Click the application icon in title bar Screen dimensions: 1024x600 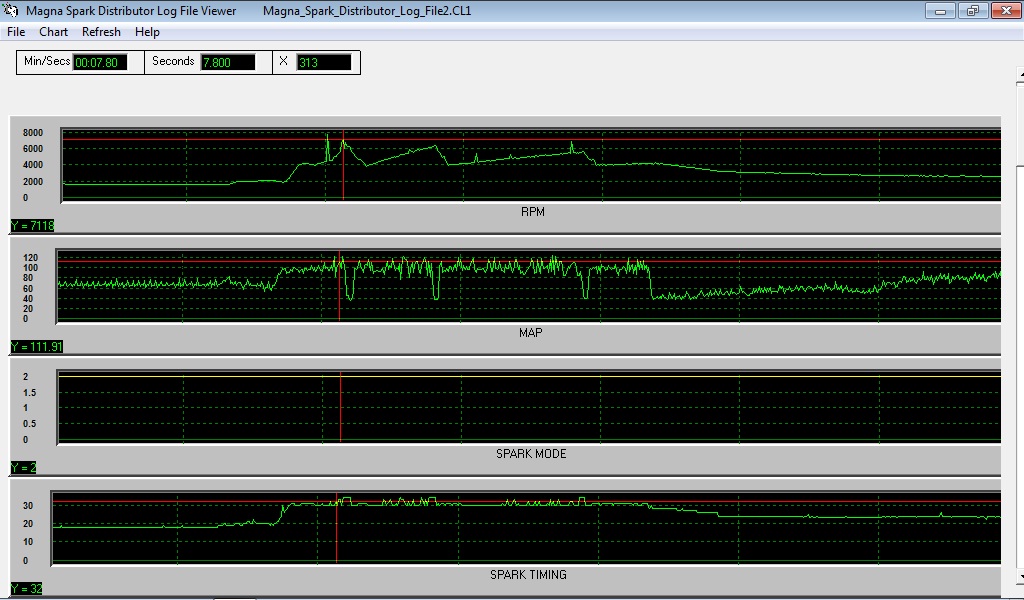tap(11, 11)
